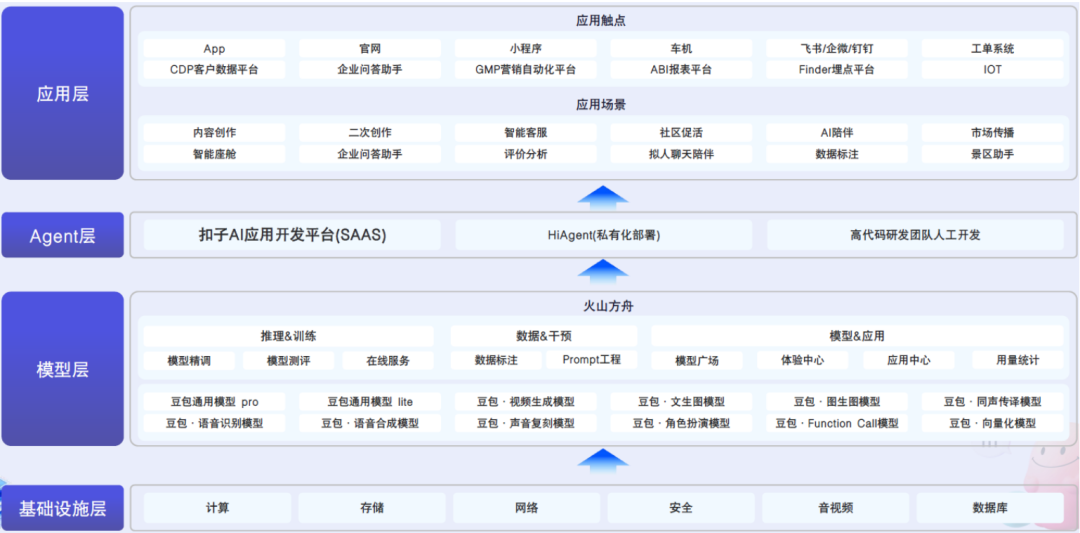Choose 豆包·声音复刻模型
Image resolution: width=1080 pixels, height=533 pixels.
526,423
